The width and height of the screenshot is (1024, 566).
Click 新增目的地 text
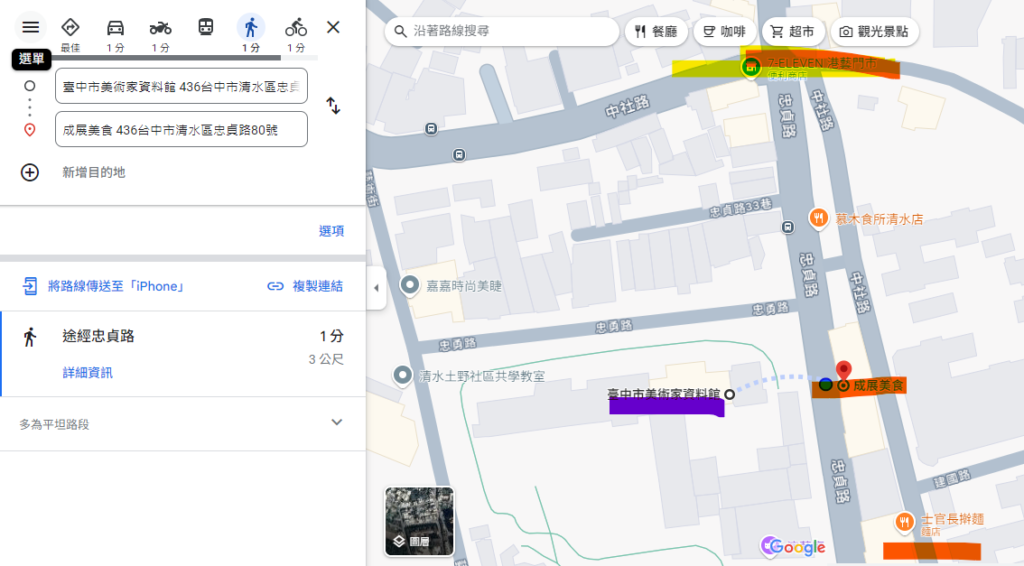(x=93, y=172)
